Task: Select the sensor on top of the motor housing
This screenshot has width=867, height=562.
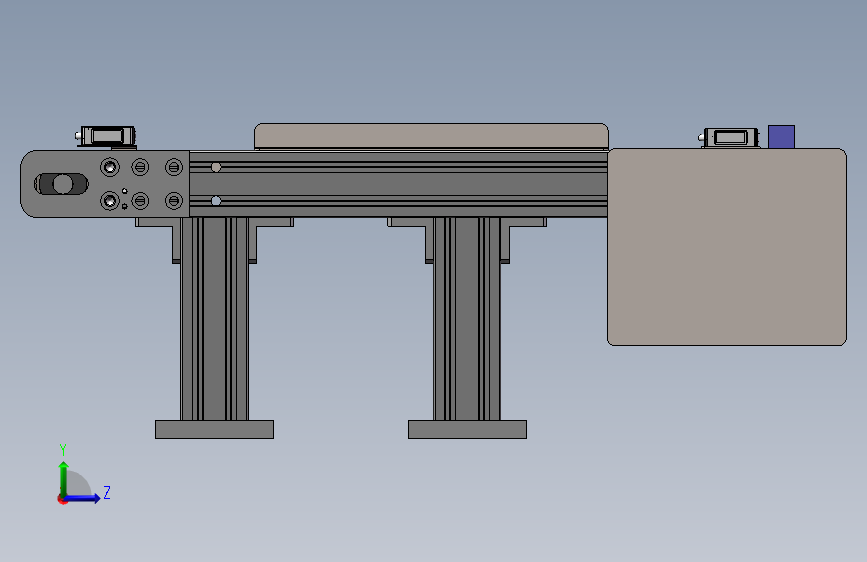Action: tap(730, 138)
